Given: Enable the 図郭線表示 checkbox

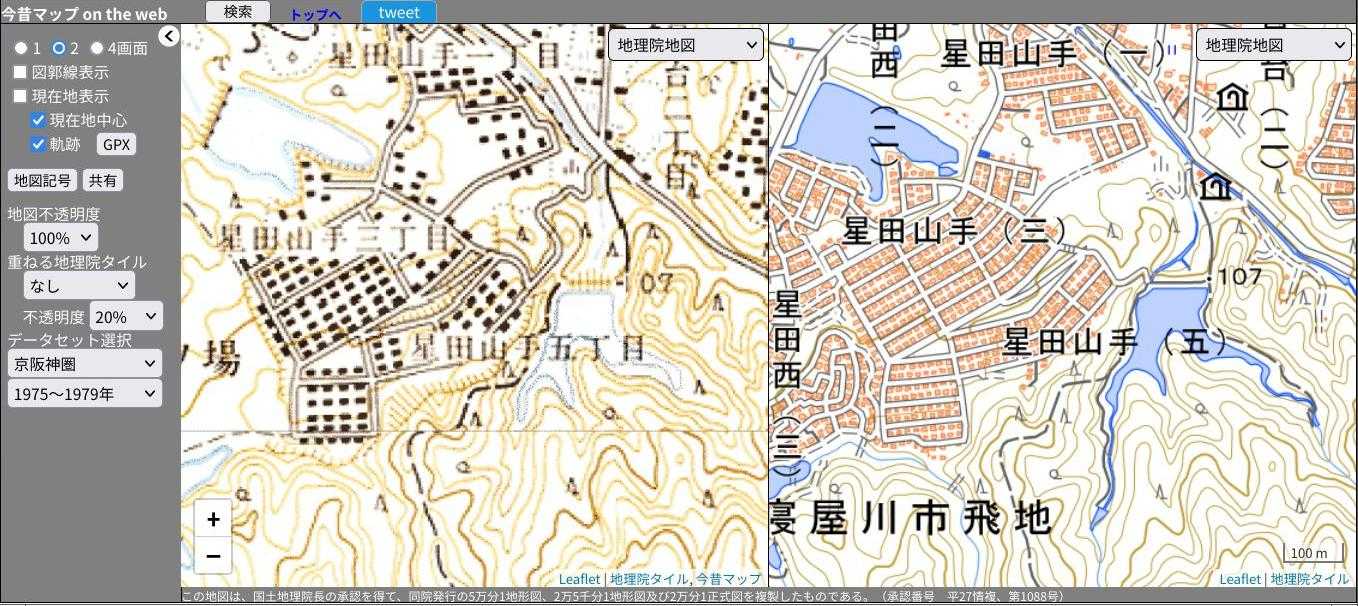Looking at the screenshot, I should (20, 72).
